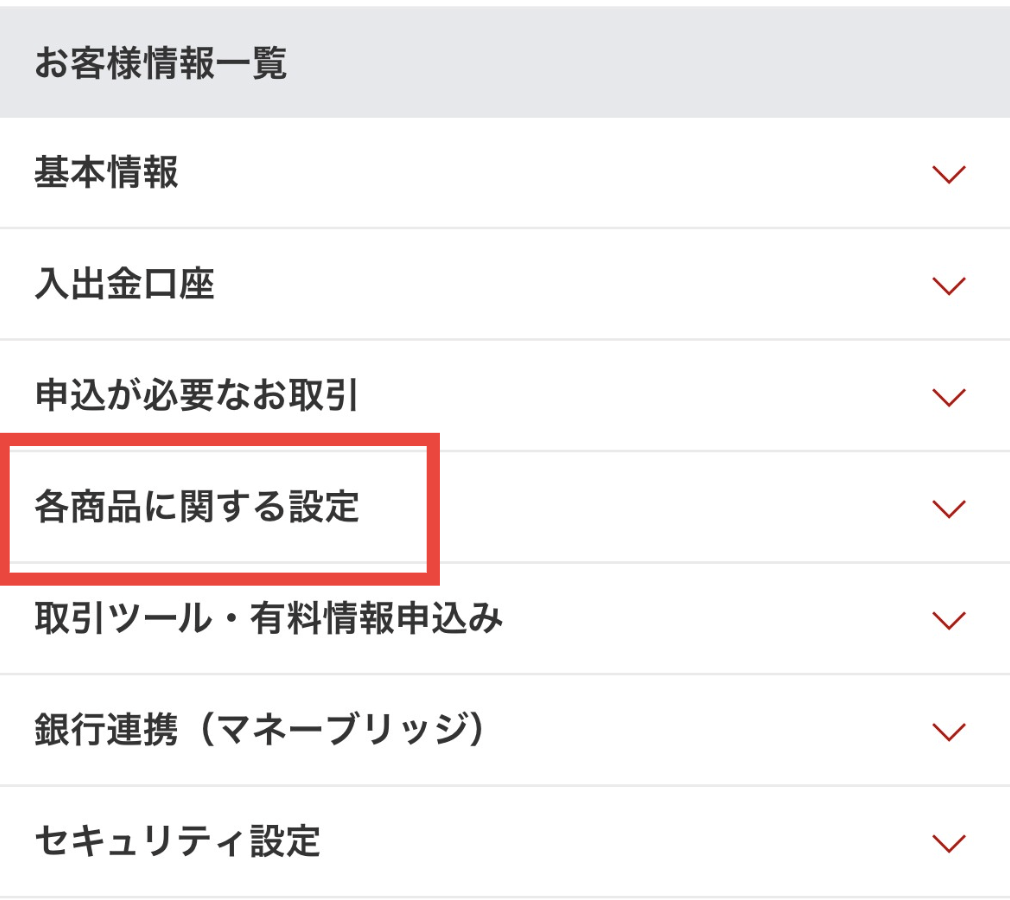Open the 基本情報 menu item

click(106, 173)
